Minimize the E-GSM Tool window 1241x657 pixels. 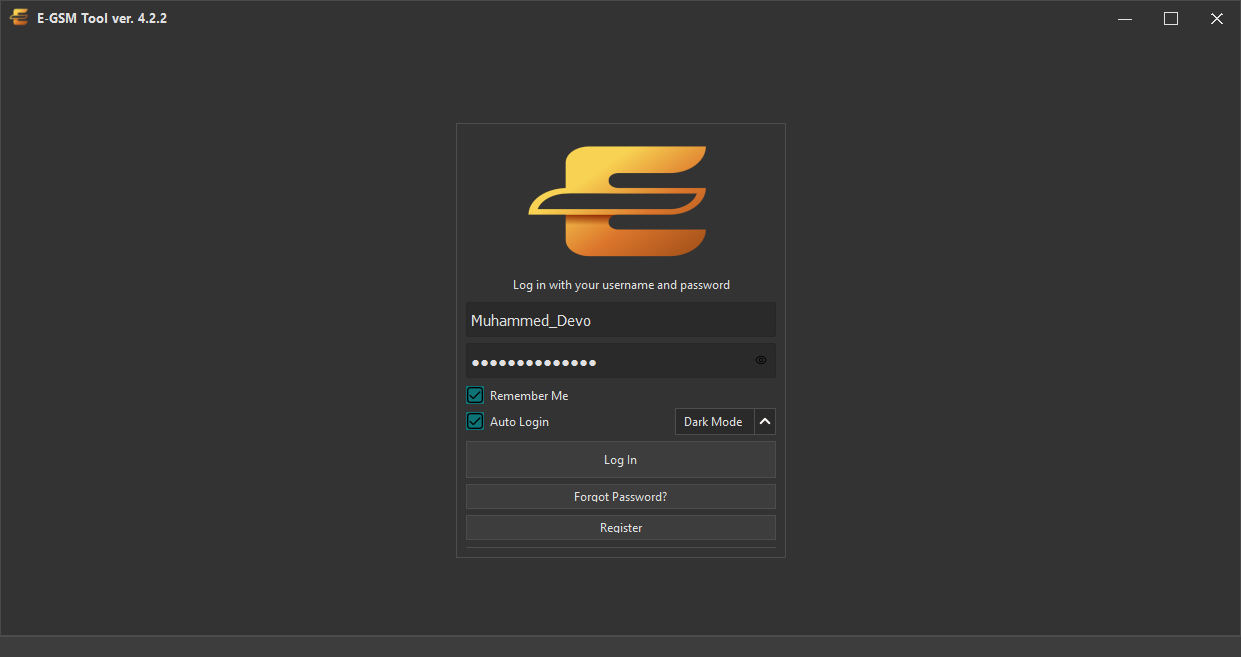[1125, 18]
